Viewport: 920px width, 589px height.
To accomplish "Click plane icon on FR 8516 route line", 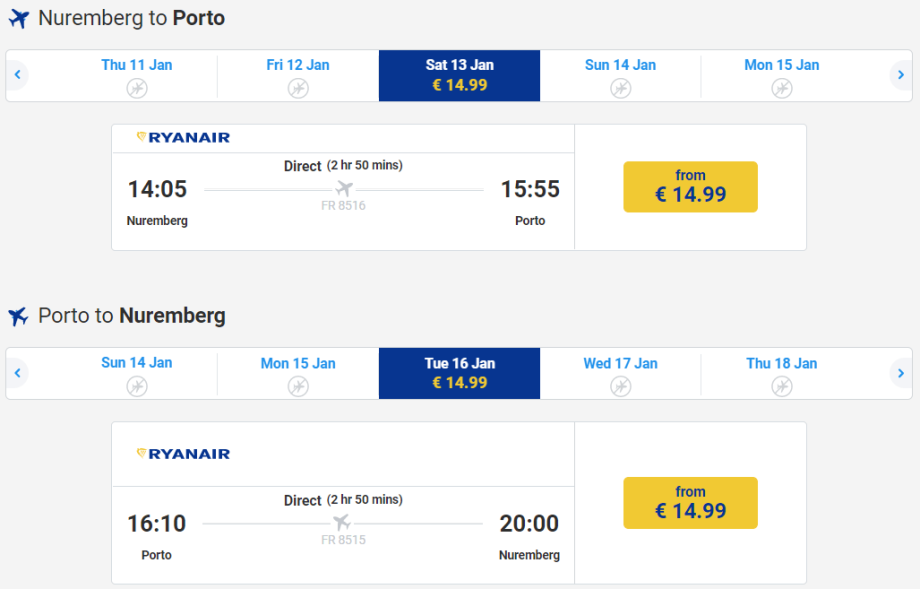I will [x=344, y=189].
